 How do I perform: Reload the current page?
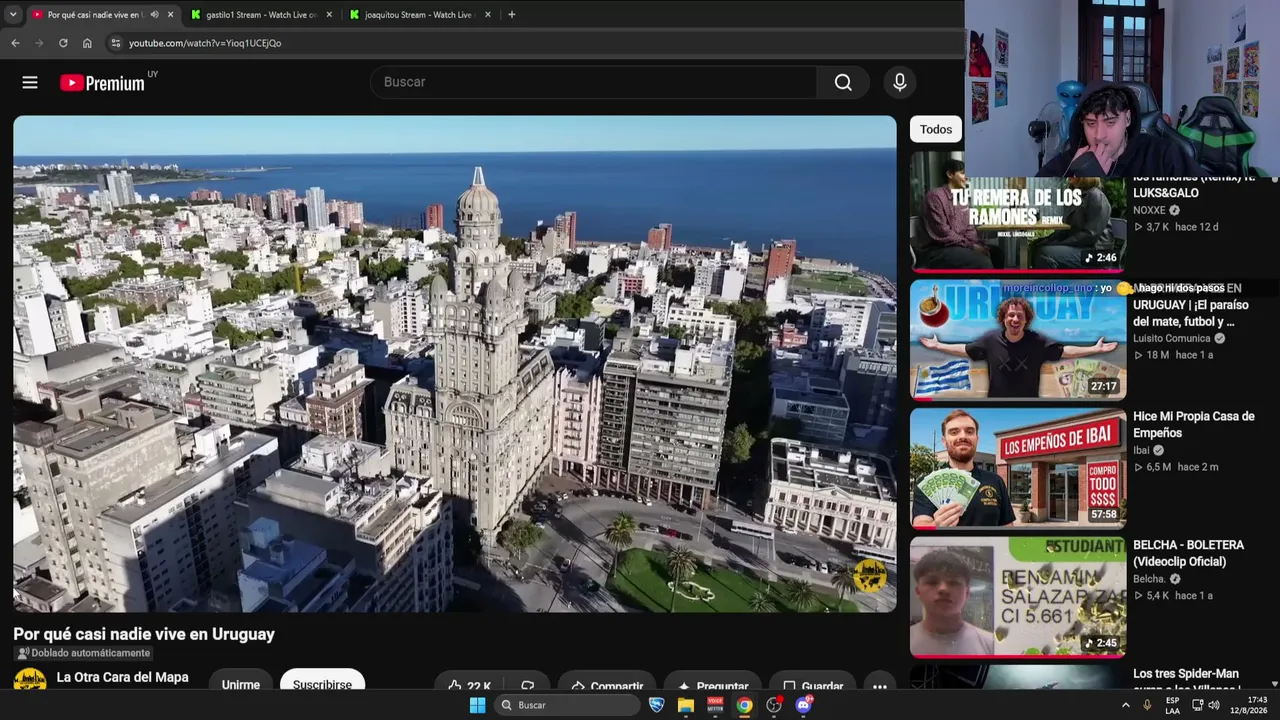[63, 43]
